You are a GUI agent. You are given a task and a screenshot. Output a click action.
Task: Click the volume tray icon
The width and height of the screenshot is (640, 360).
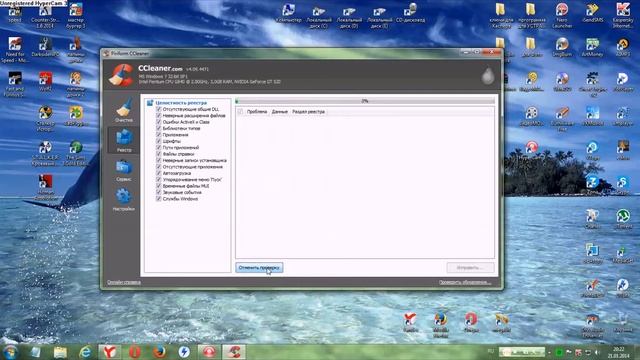597,352
